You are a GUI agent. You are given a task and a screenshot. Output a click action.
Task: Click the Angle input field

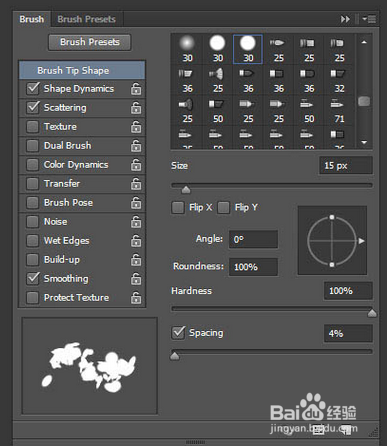pyautogui.click(x=253, y=239)
